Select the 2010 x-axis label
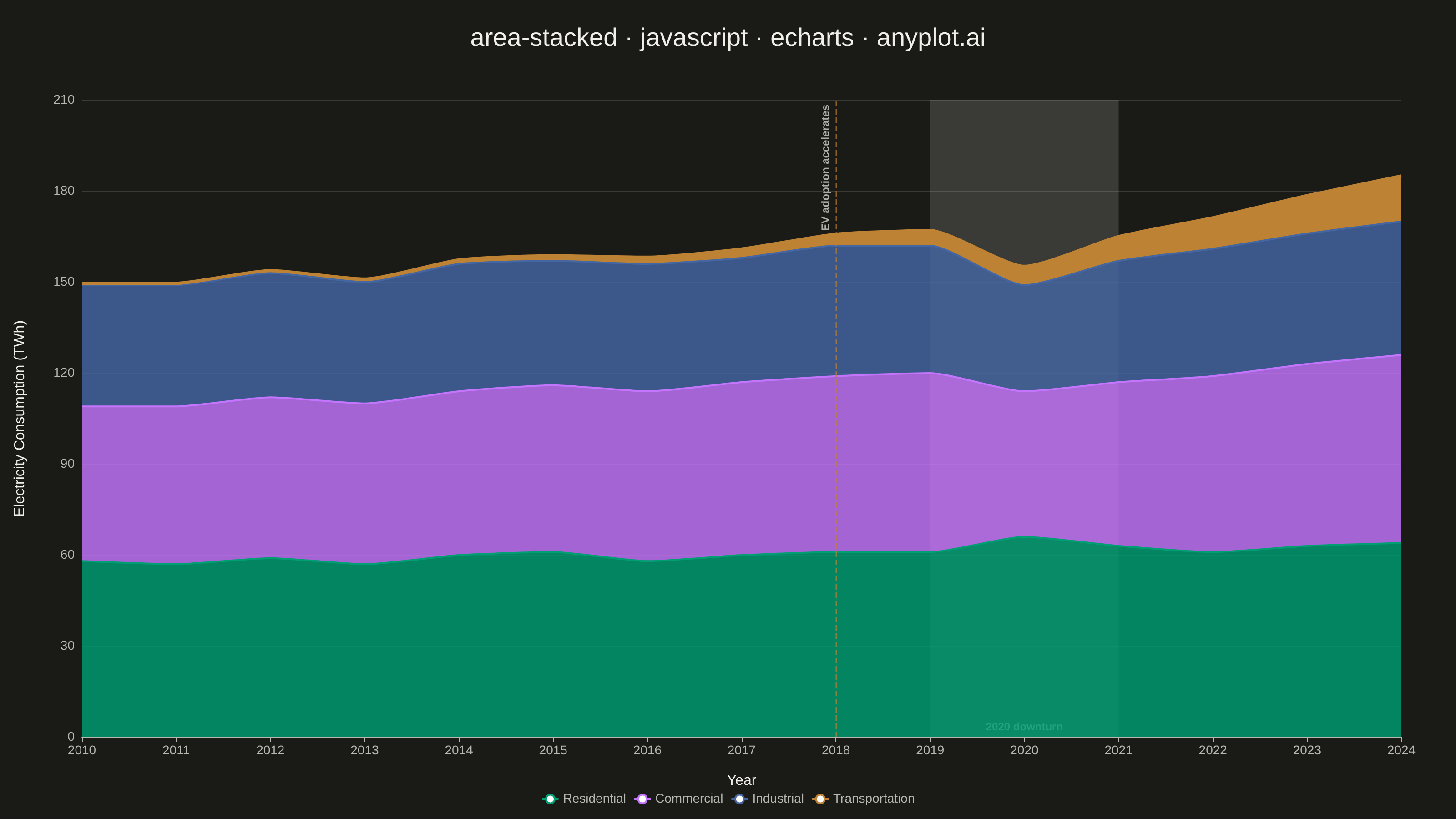Viewport: 1456px width, 819px height. click(x=82, y=751)
